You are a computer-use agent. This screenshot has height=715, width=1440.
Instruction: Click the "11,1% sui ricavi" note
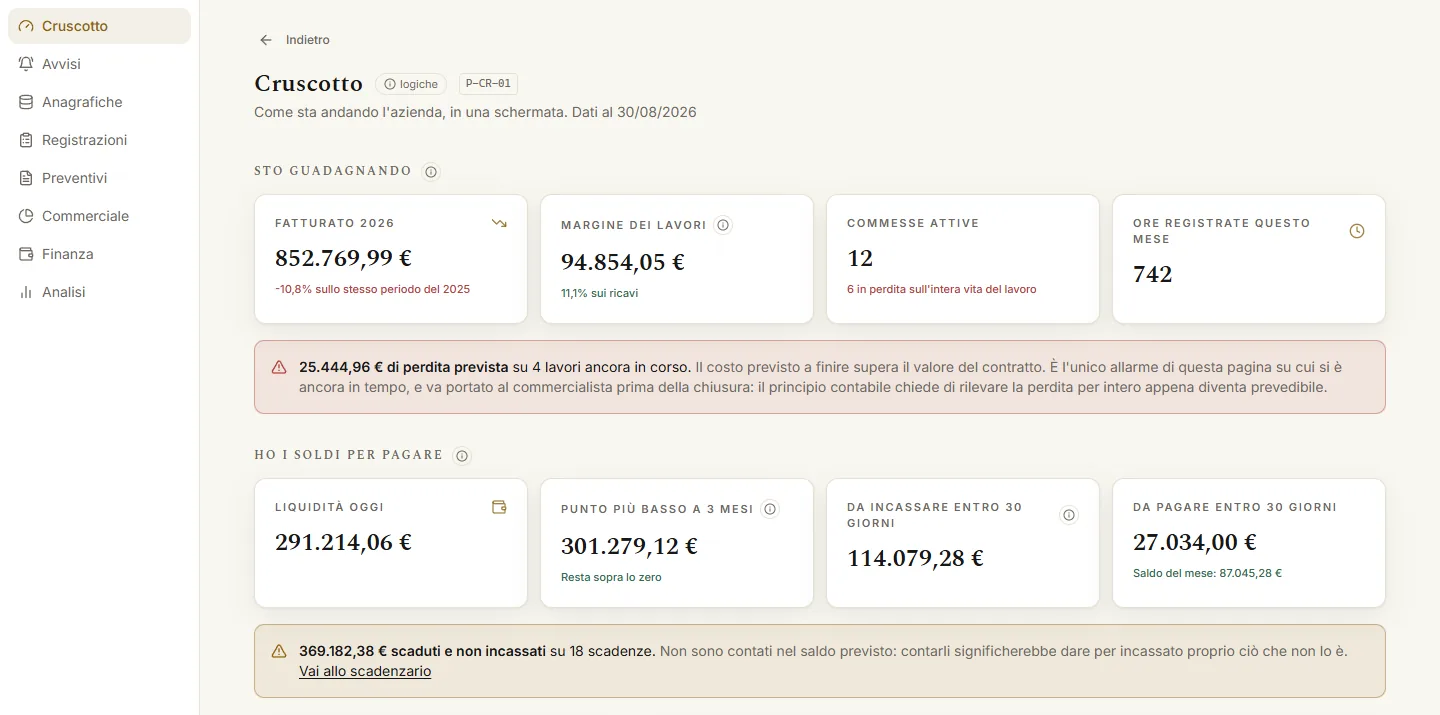tap(599, 293)
